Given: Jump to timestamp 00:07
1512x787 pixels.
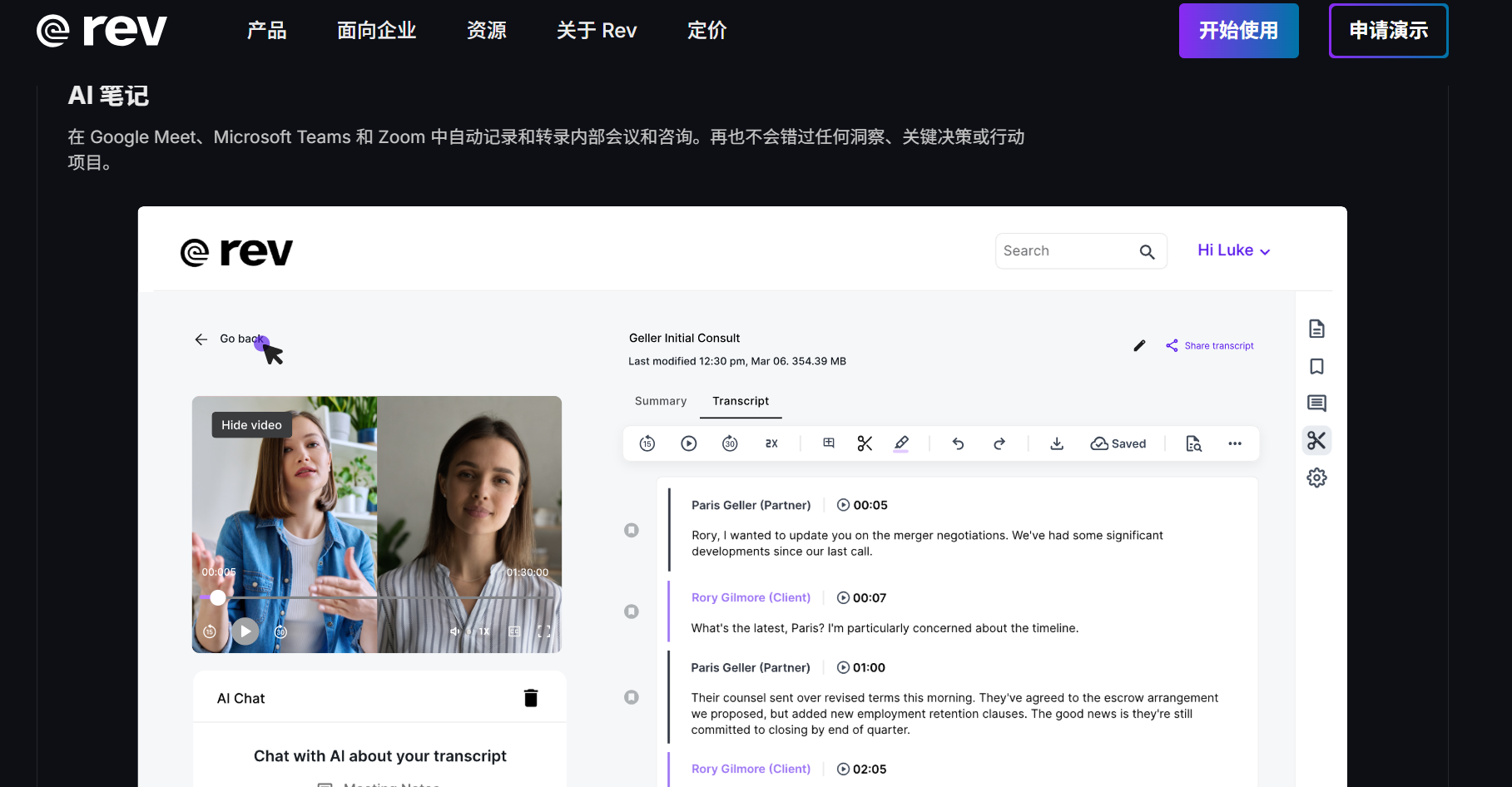Looking at the screenshot, I should click(x=861, y=597).
